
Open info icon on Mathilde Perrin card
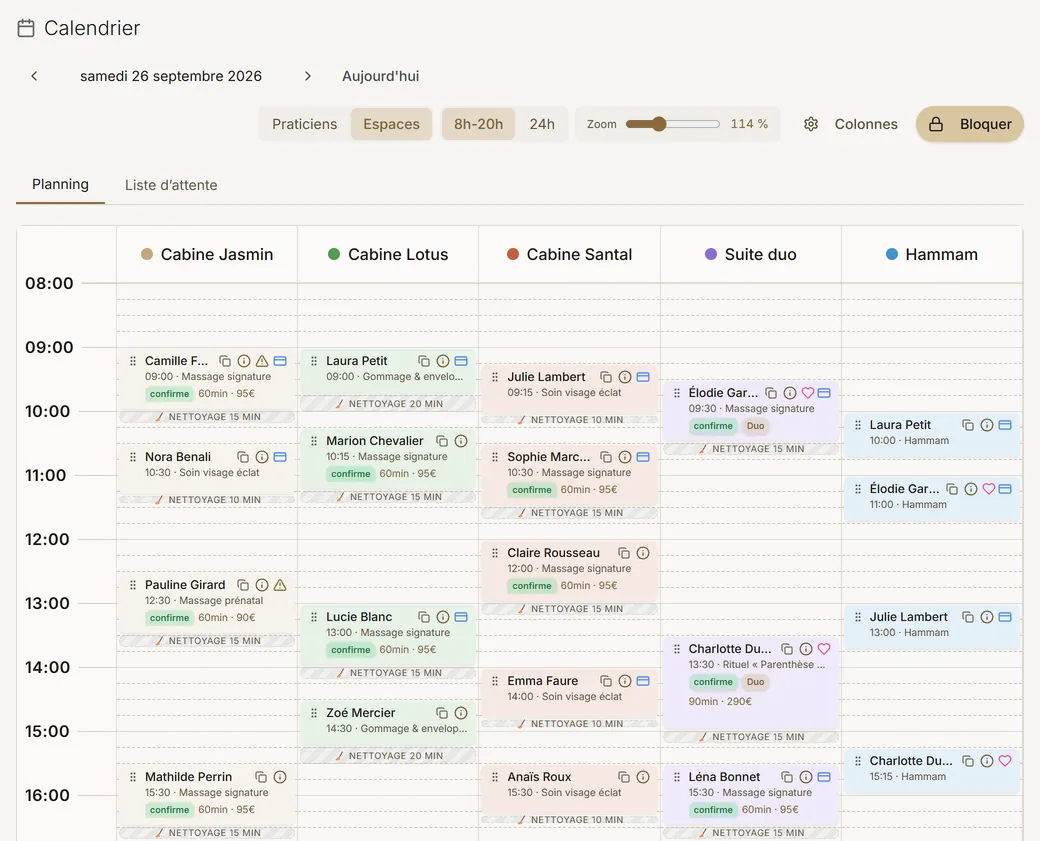click(x=280, y=777)
